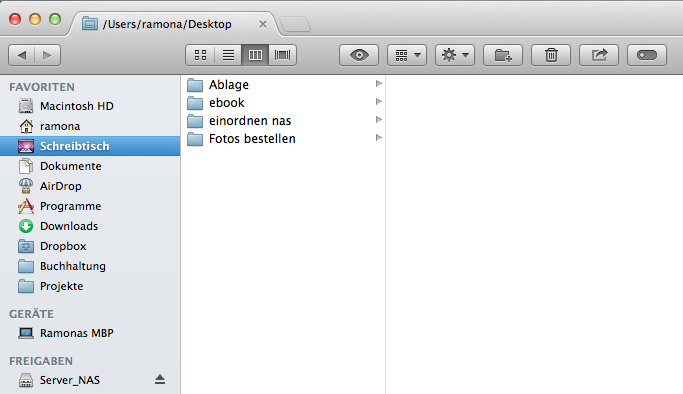
Task: Open the gear action menu
Action: (455, 55)
